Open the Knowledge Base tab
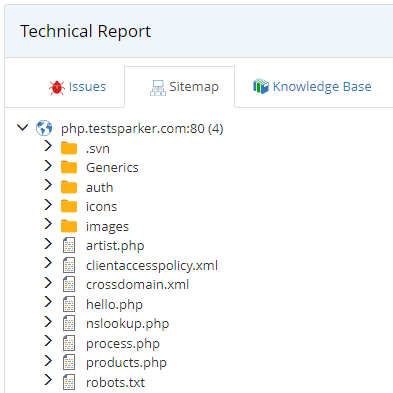 [x=312, y=87]
